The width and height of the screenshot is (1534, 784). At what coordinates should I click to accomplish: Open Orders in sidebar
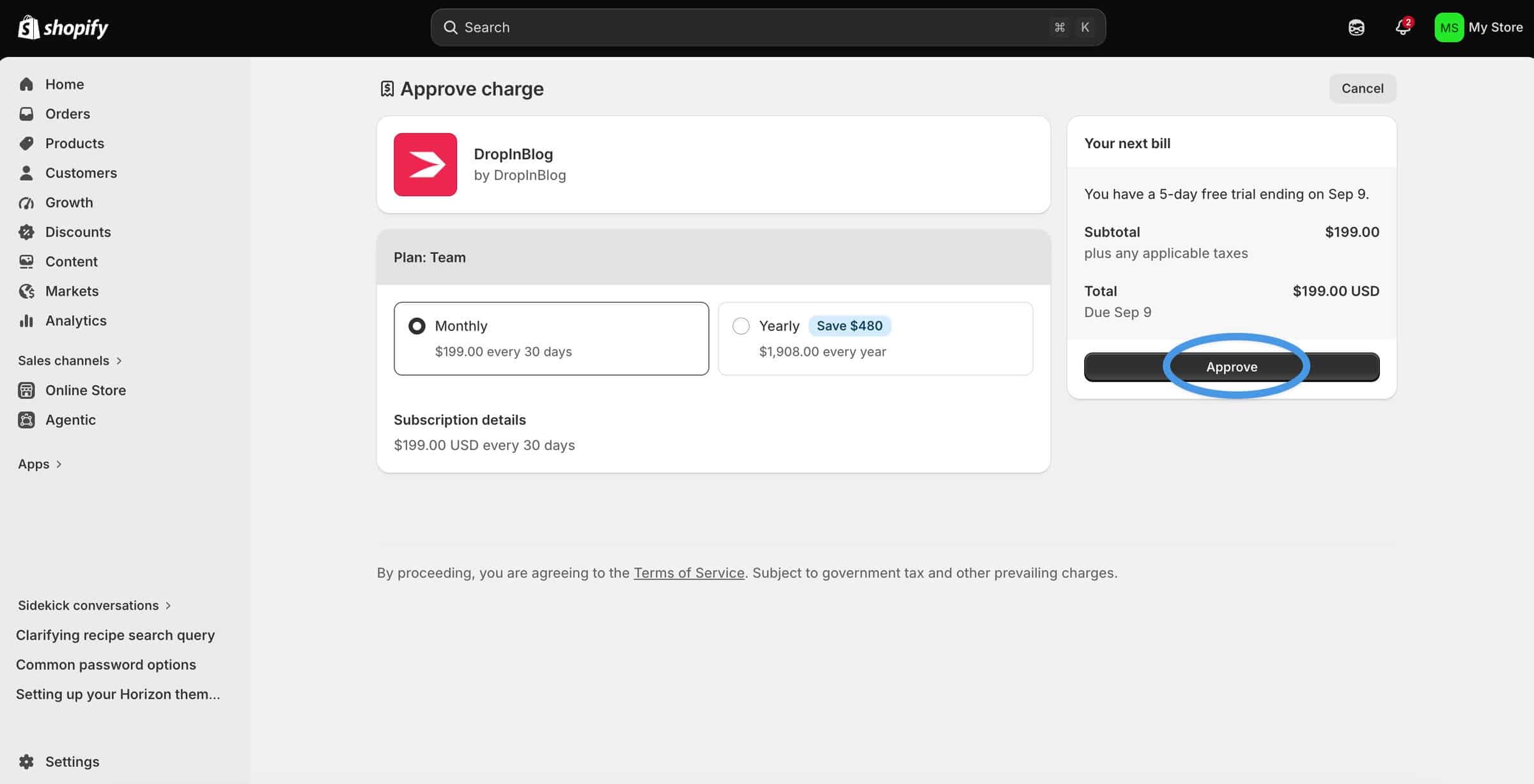(x=68, y=114)
